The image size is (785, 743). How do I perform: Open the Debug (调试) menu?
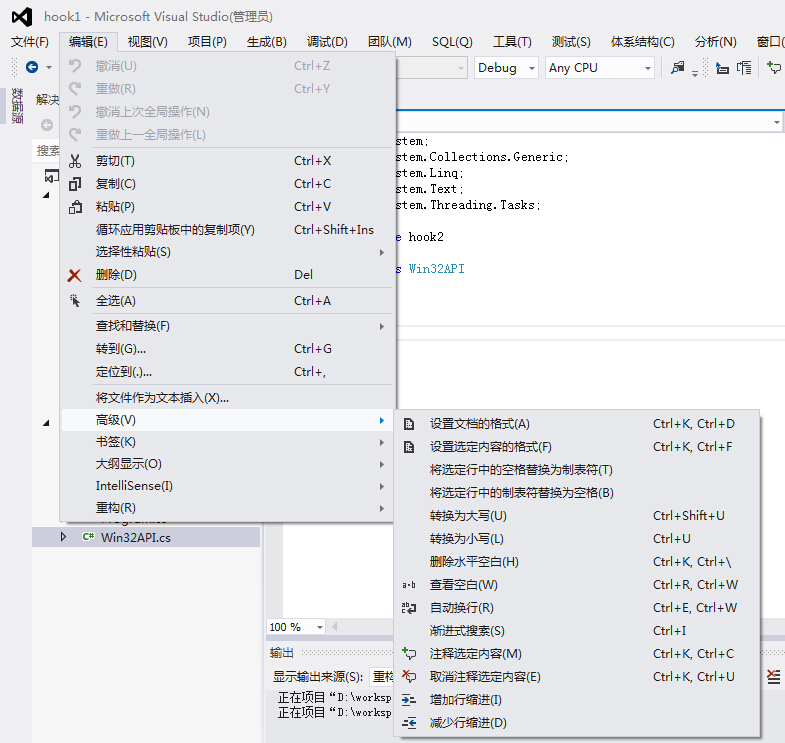pos(327,42)
